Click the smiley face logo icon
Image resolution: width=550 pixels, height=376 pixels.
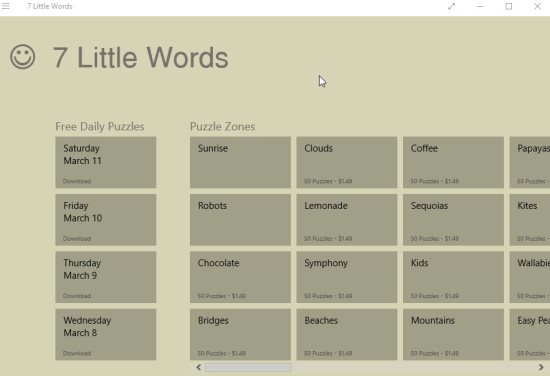[22, 56]
